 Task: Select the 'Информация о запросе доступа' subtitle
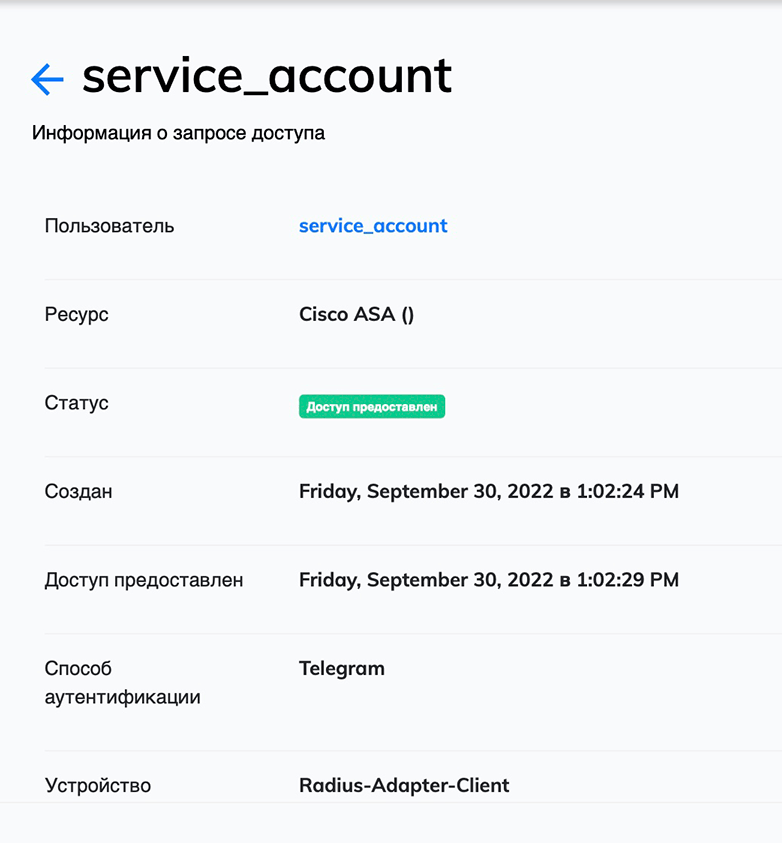pos(178,132)
